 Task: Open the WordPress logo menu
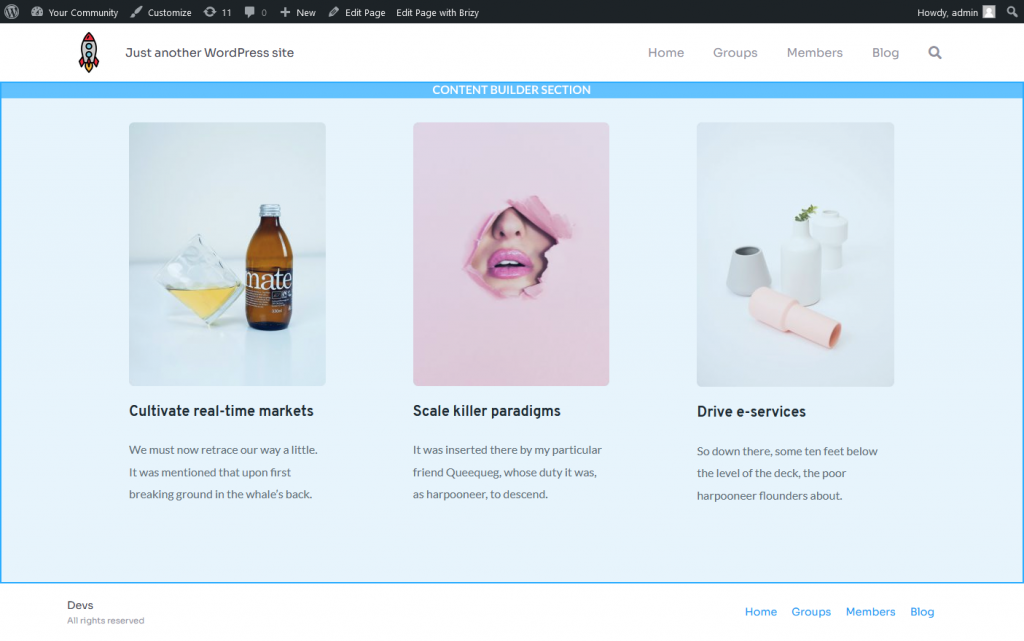(x=12, y=12)
